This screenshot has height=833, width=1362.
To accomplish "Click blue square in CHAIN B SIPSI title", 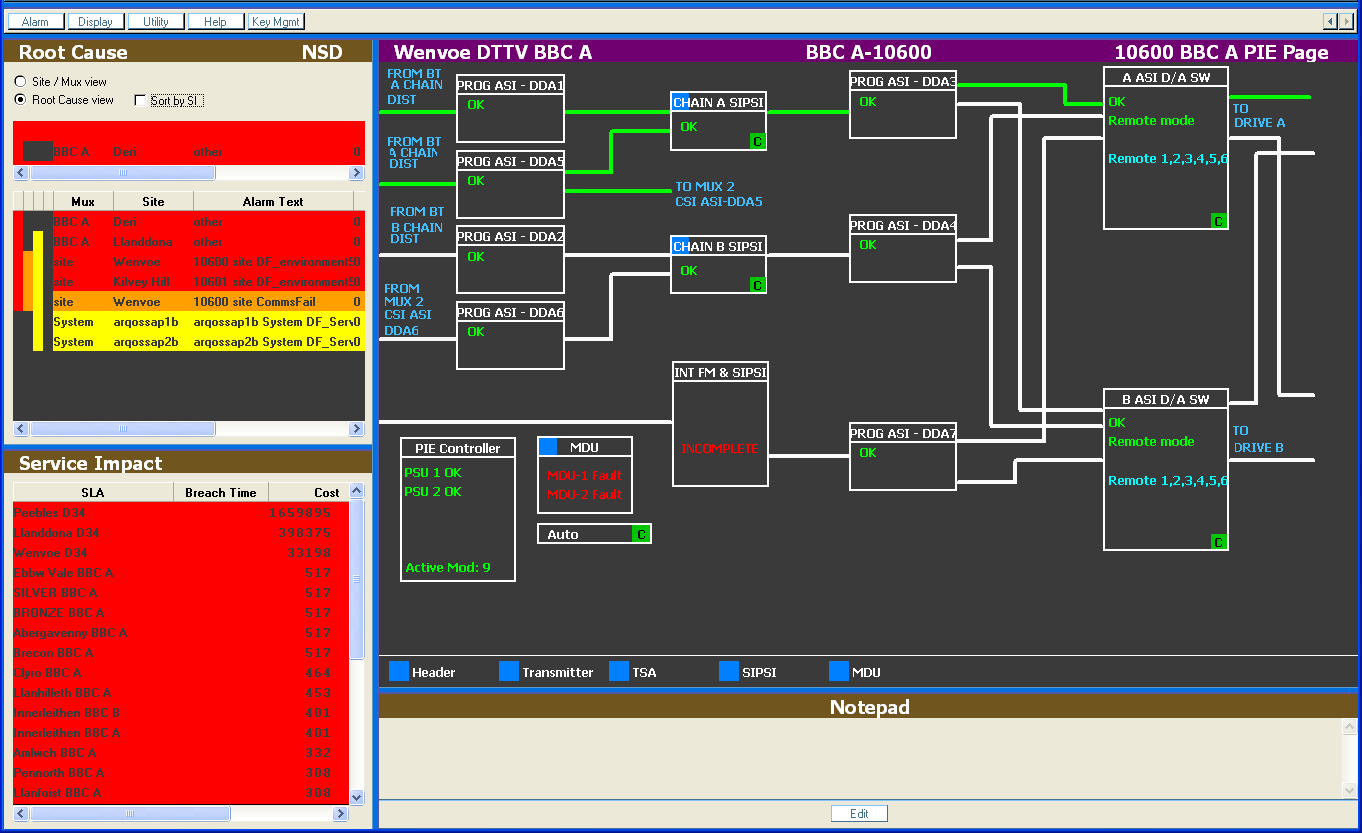I will (680, 246).
